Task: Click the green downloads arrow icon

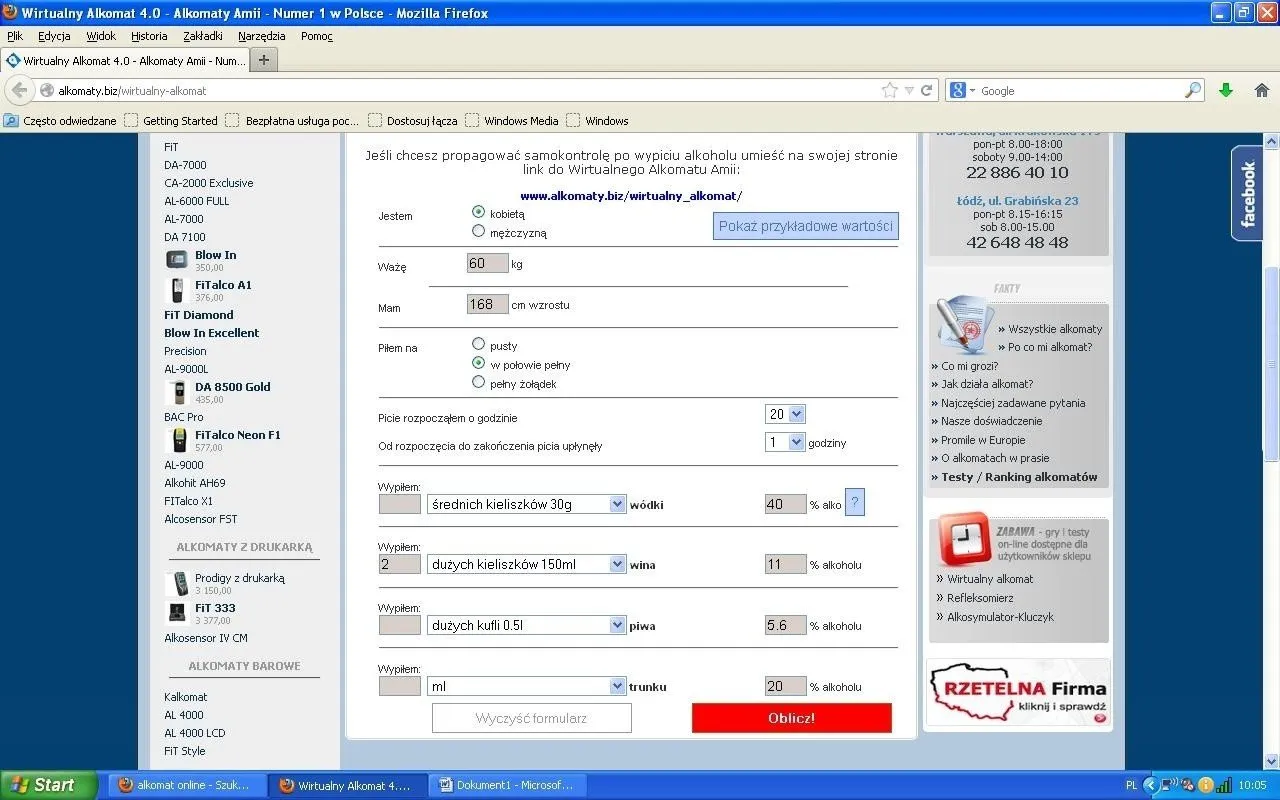Action: (x=1226, y=90)
